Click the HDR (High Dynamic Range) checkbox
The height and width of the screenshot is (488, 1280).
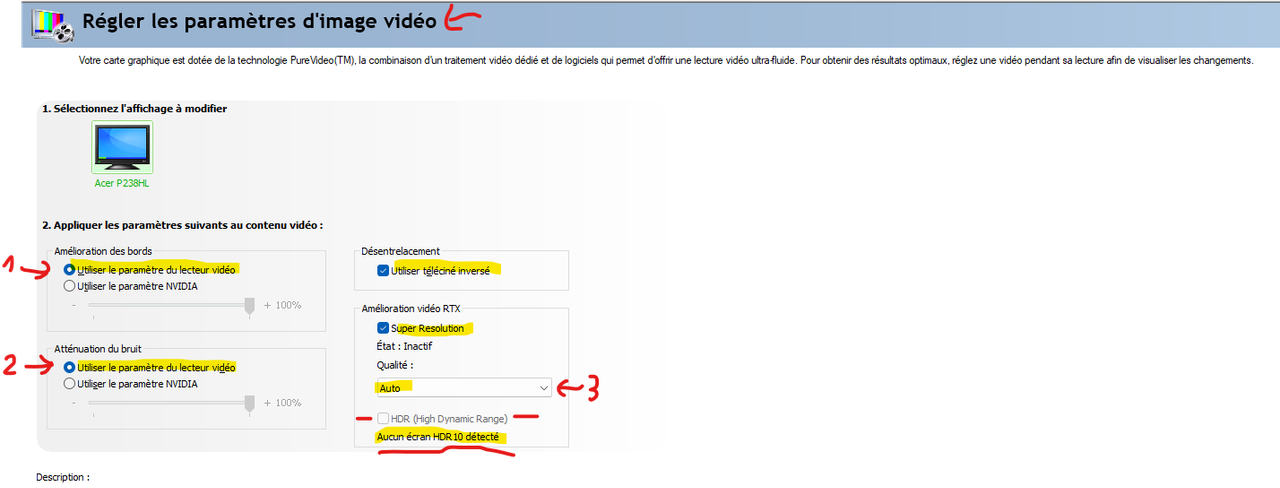click(383, 418)
